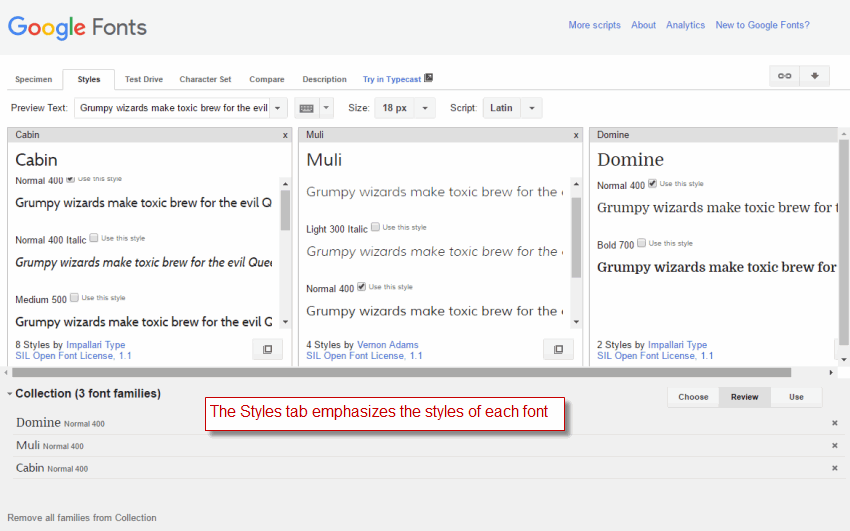Select the Styles tab
The width and height of the screenshot is (850, 531).
click(x=89, y=79)
